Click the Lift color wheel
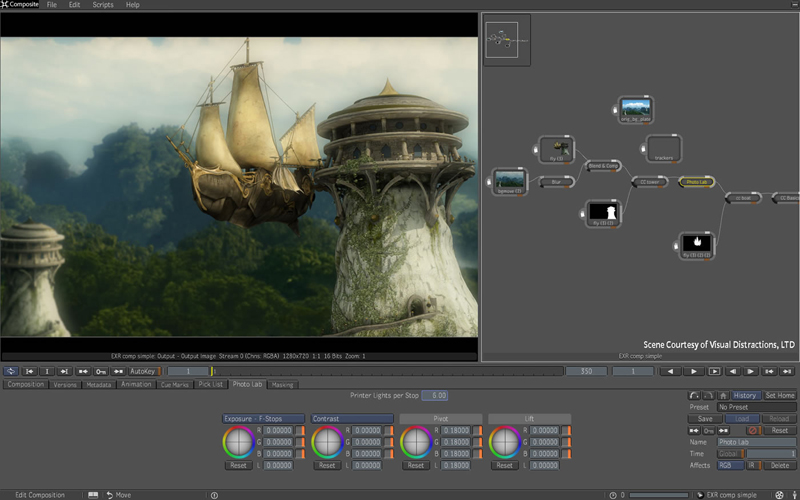Viewport: 800px width, 500px height. pyautogui.click(x=505, y=441)
